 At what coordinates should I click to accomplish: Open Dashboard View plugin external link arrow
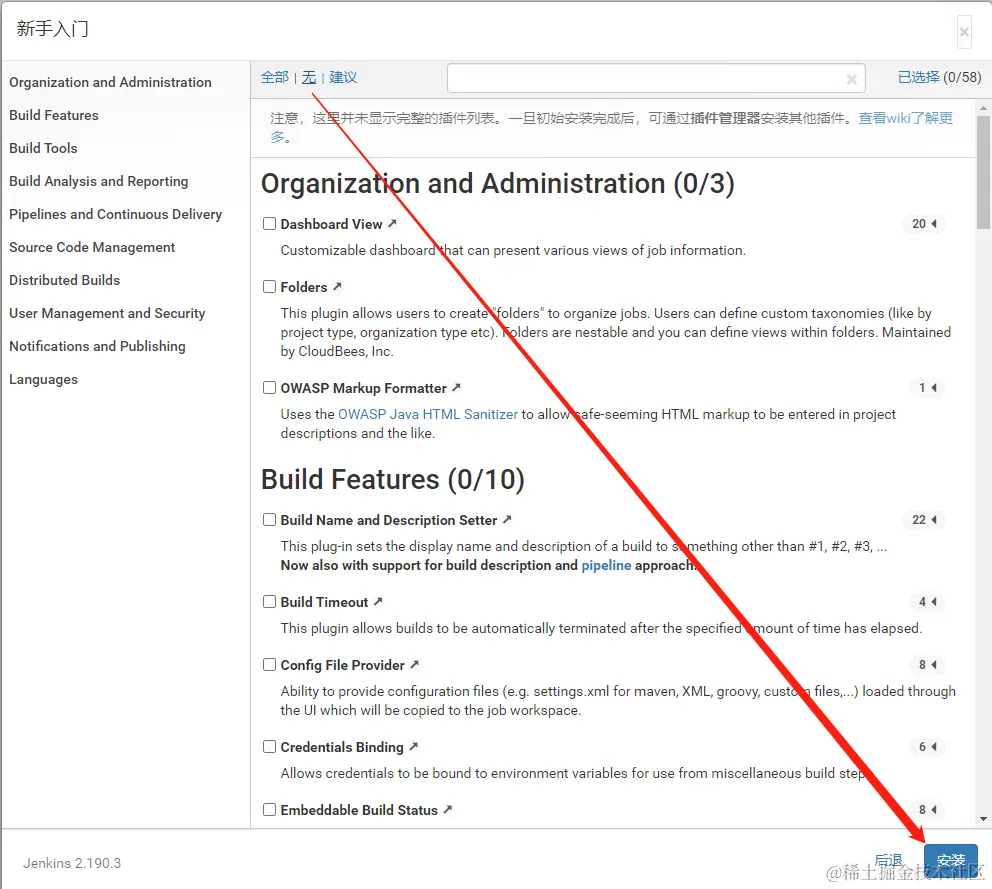[x=392, y=223]
